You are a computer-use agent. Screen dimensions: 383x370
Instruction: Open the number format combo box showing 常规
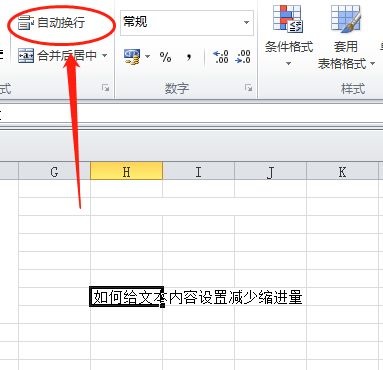[187, 23]
